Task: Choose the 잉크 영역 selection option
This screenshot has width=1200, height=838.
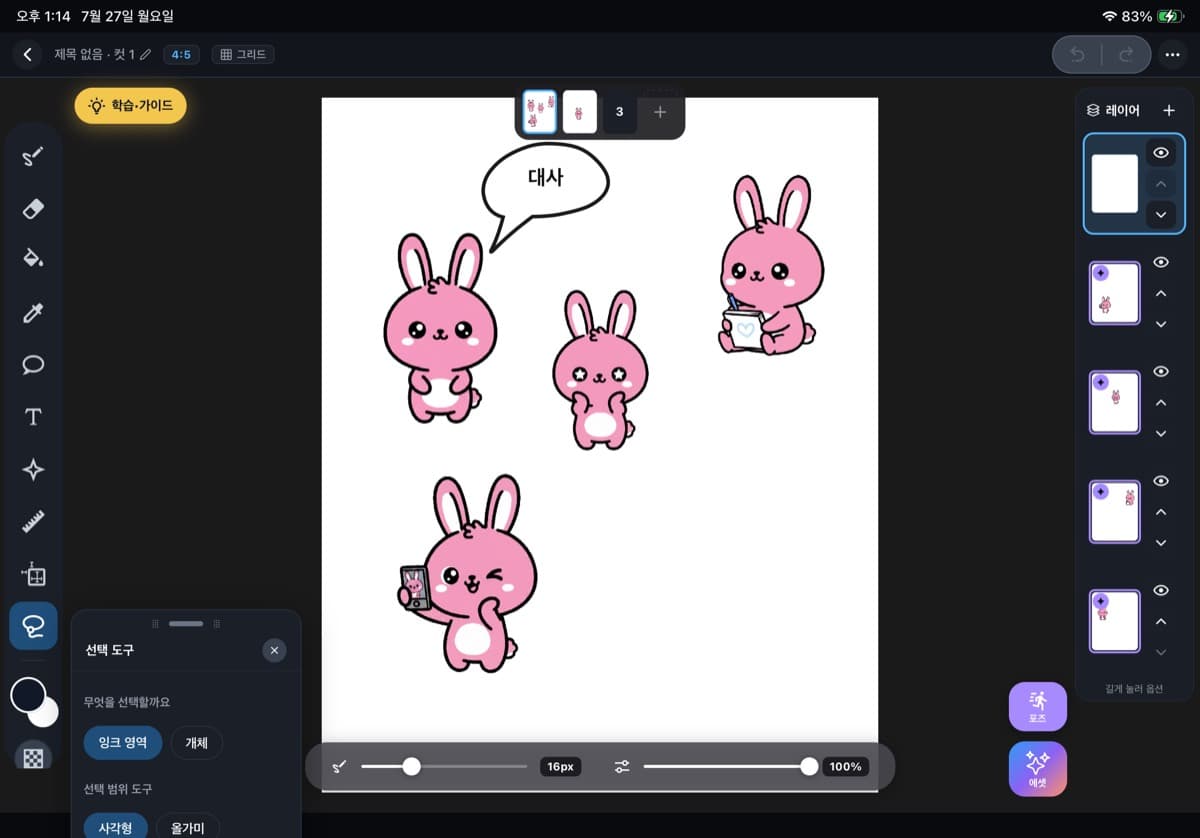Action: coord(123,742)
